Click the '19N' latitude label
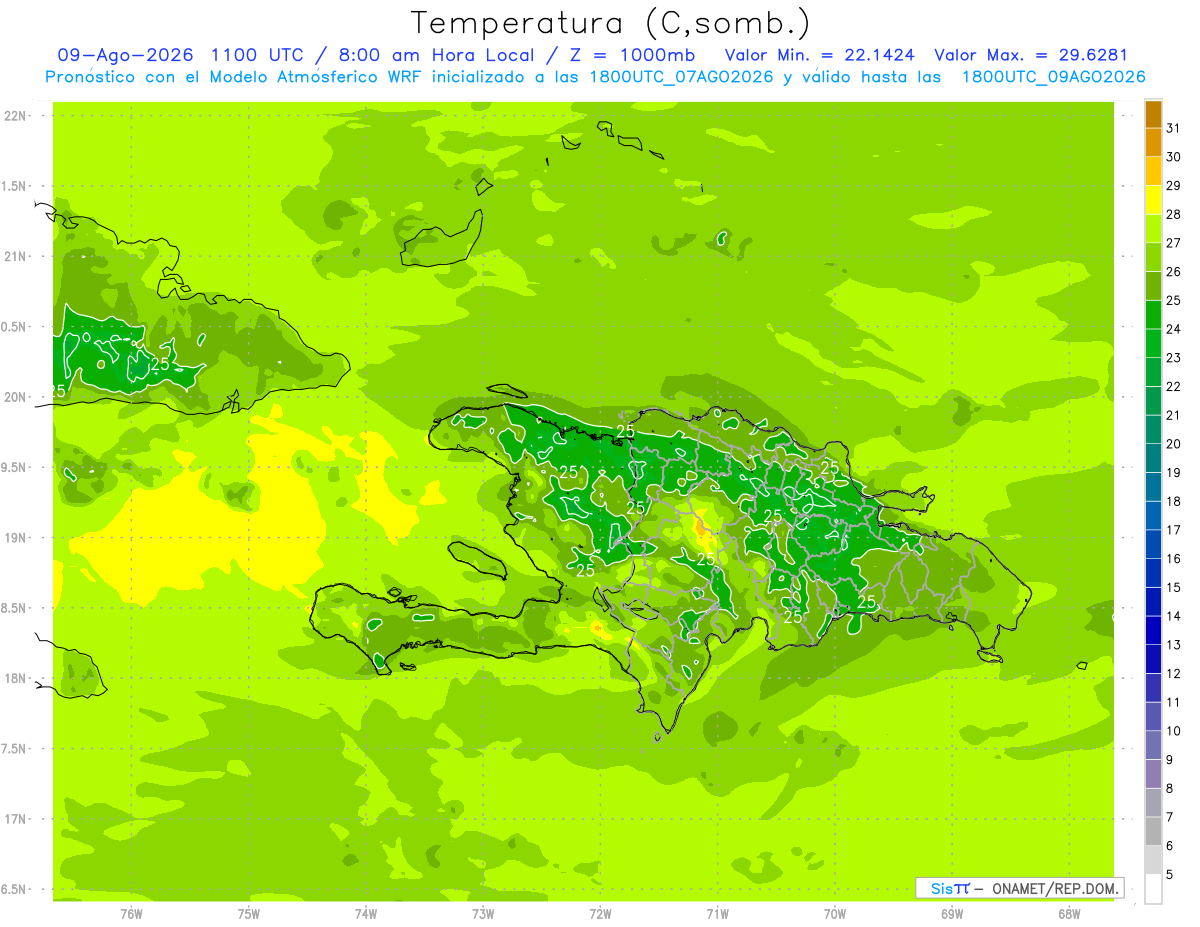The height and width of the screenshot is (927, 1200). (x=16, y=538)
